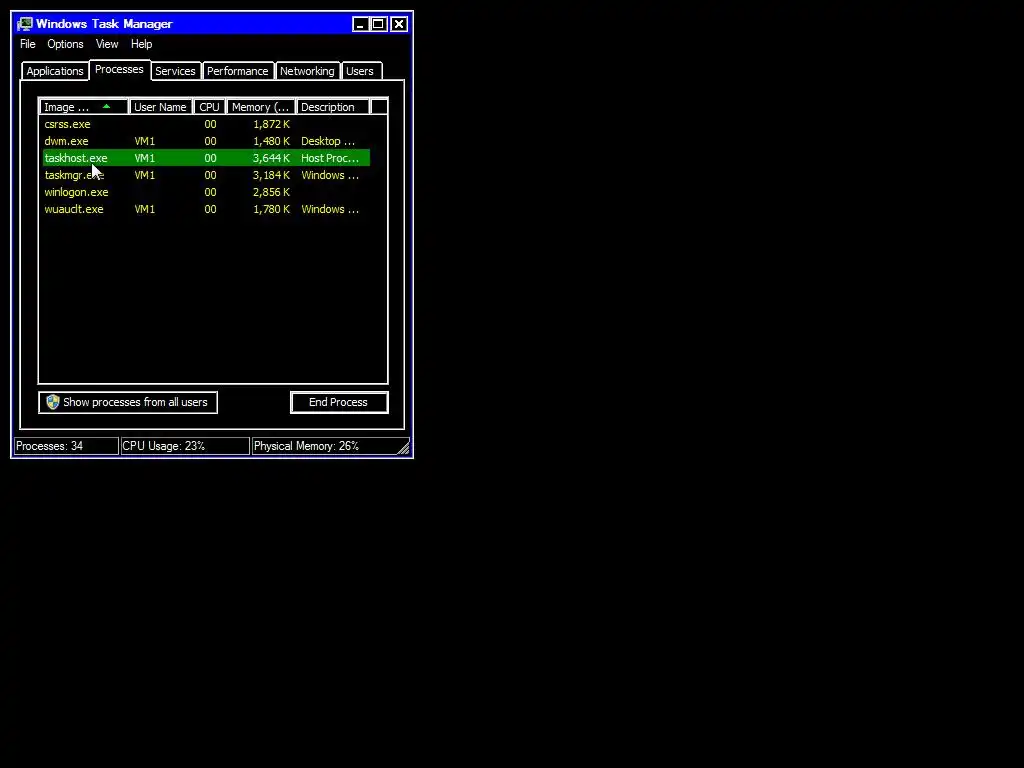Image resolution: width=1024 pixels, height=768 pixels.
Task: Click the 1,480 K memory value
Action: 272,141
